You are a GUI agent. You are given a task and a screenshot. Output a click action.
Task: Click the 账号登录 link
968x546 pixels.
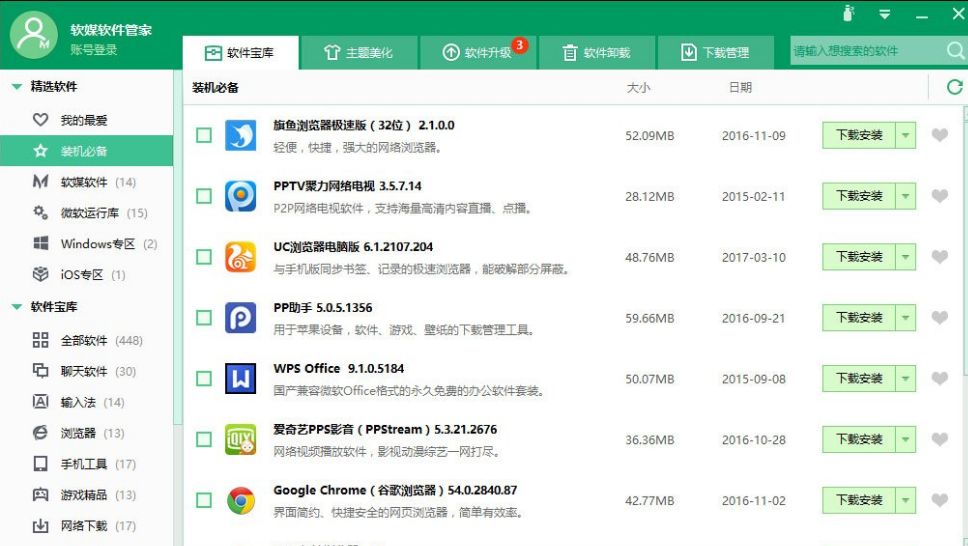click(x=94, y=50)
